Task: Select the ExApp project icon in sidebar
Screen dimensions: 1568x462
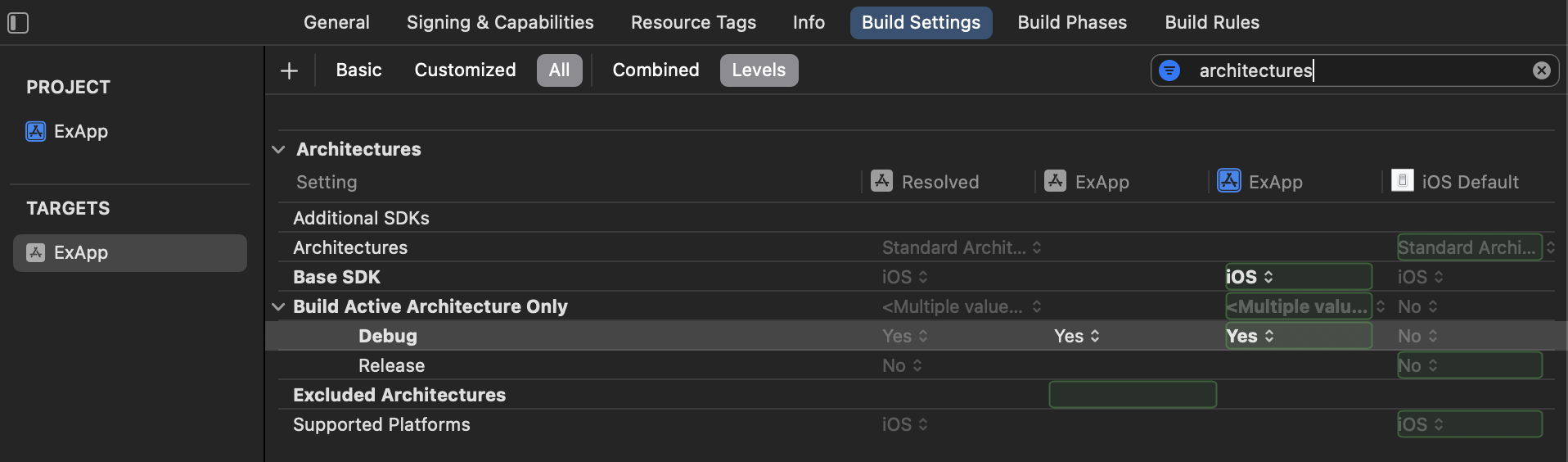Action: point(36,131)
